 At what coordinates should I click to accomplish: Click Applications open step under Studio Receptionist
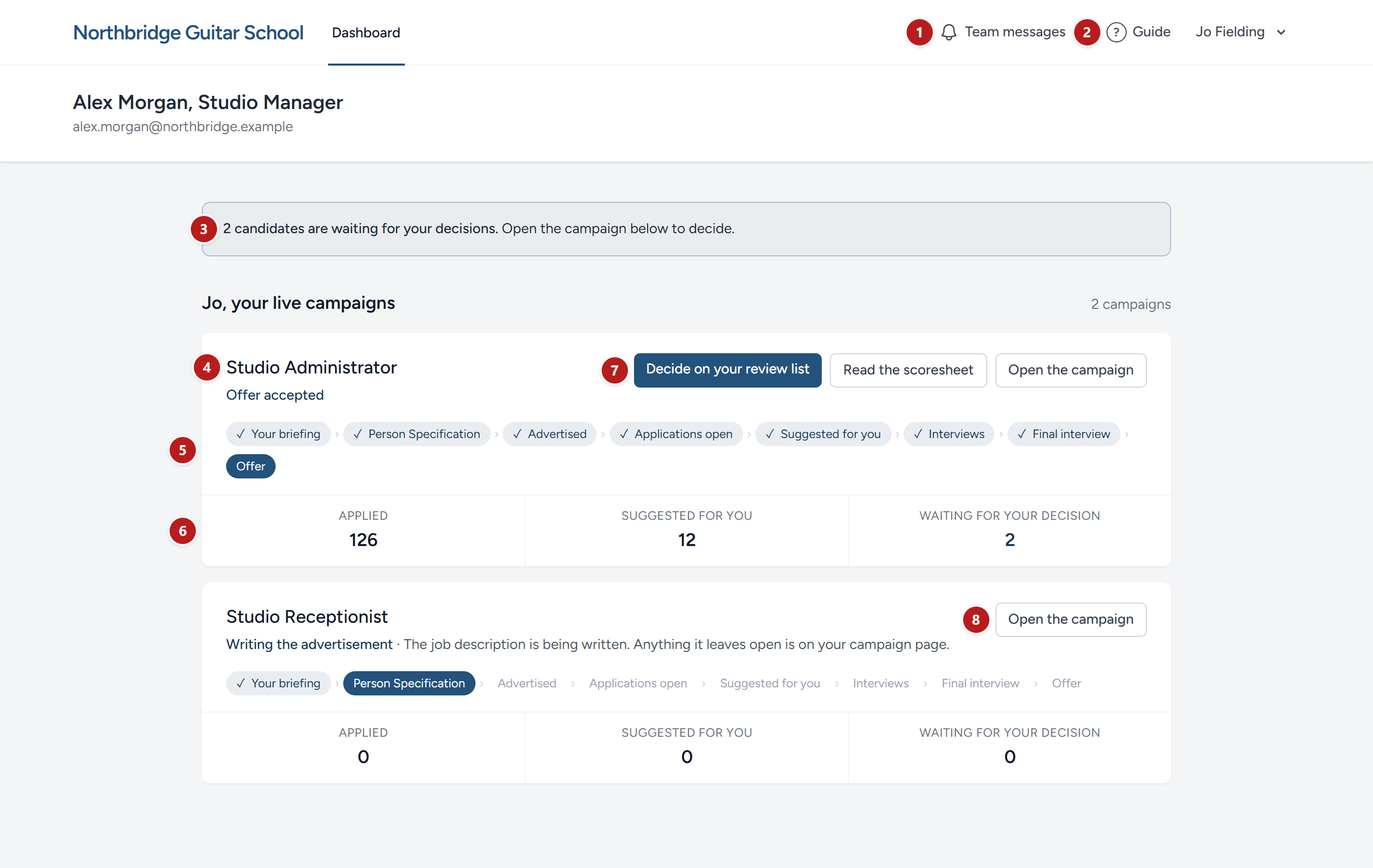click(638, 683)
